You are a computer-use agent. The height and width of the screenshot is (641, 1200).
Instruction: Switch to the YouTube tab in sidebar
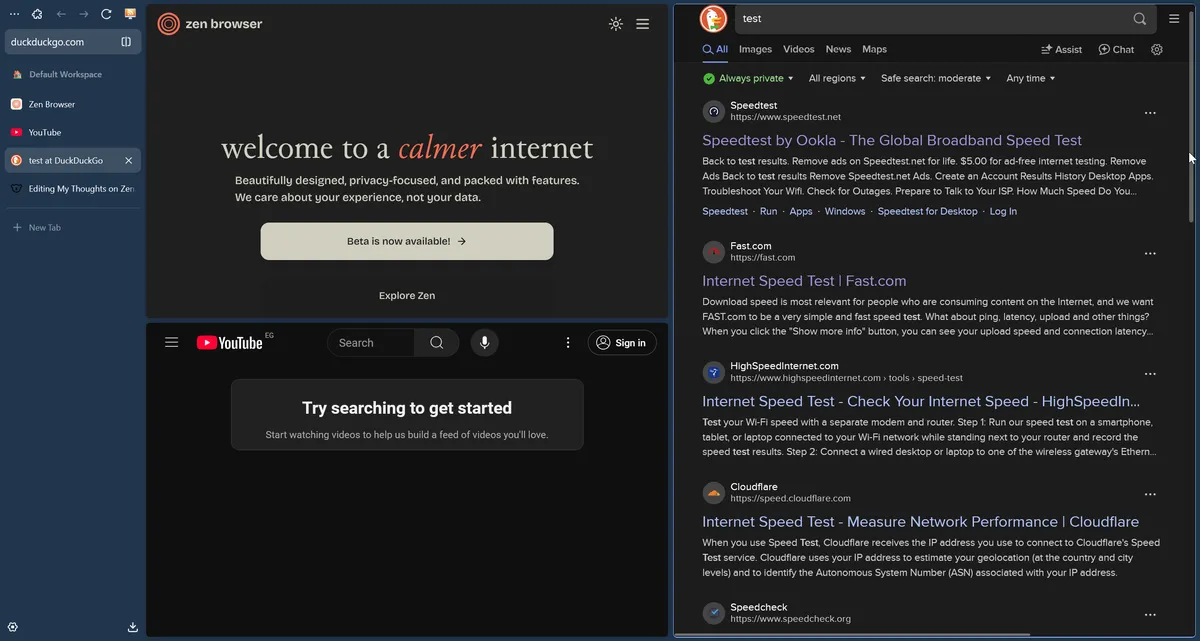(x=73, y=132)
